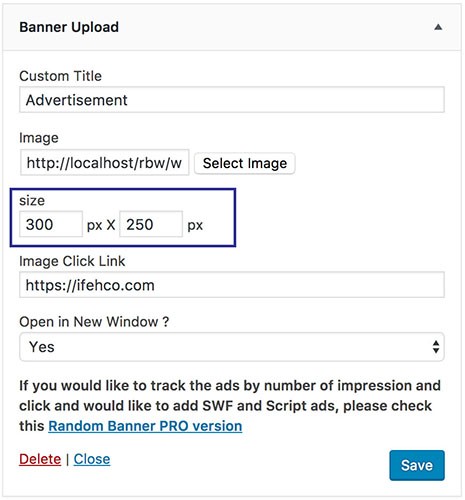This screenshot has height=500, width=465.
Task: Click the Custom Title label
Action: 60,76
